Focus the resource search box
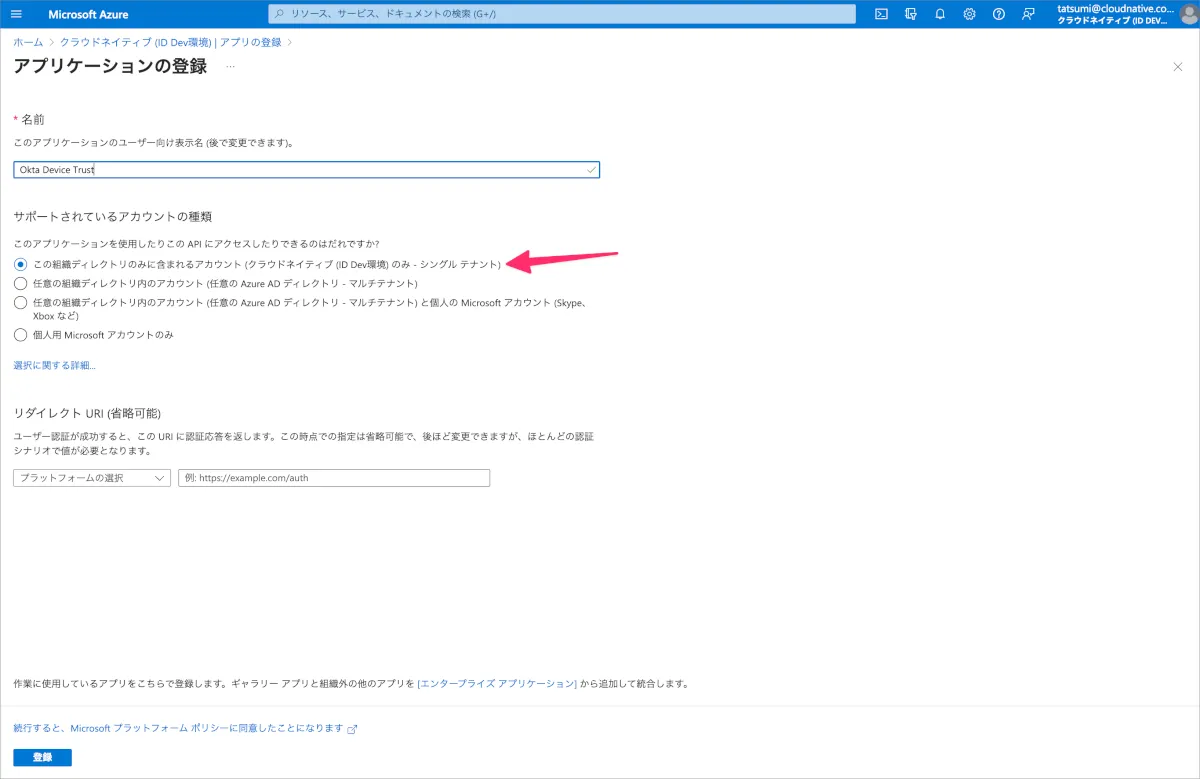Screen dimensions: 1200x779 point(562,14)
